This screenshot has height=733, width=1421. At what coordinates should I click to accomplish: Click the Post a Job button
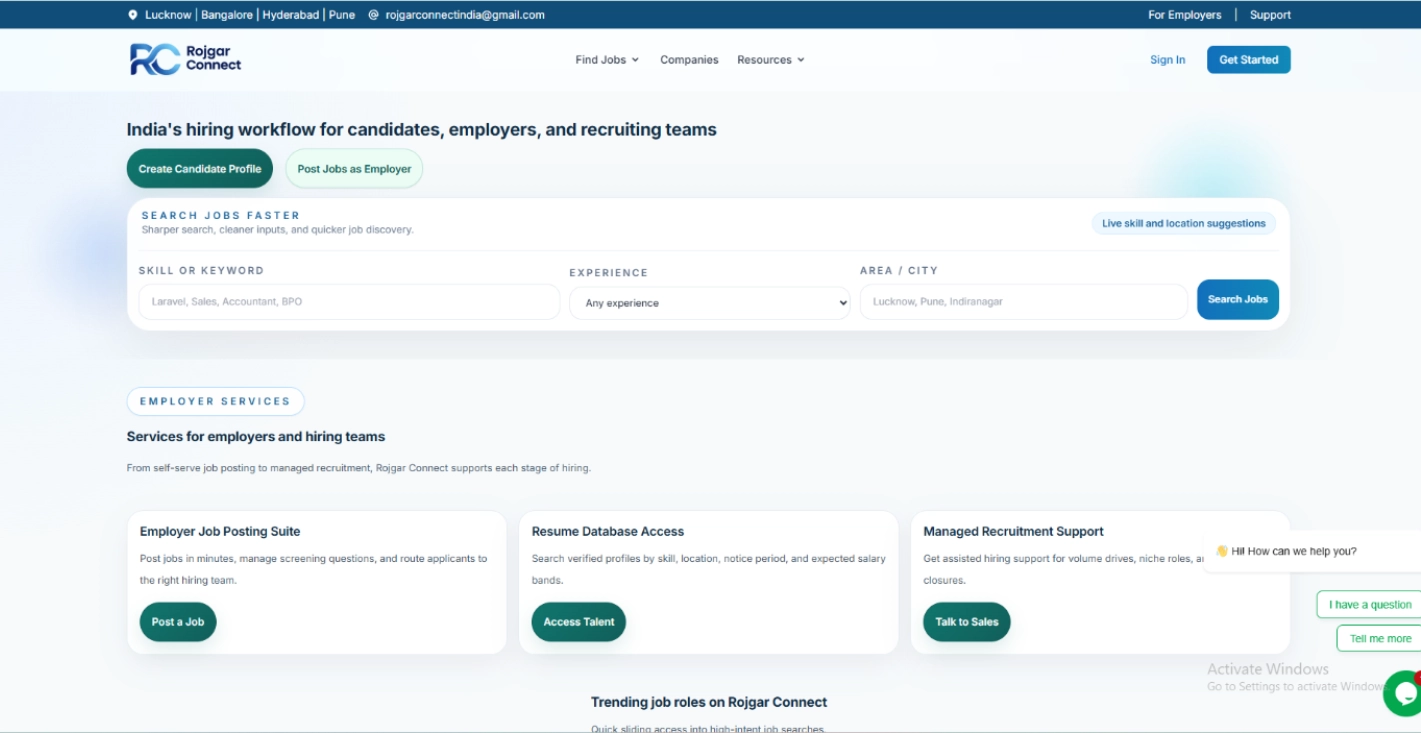[178, 622]
